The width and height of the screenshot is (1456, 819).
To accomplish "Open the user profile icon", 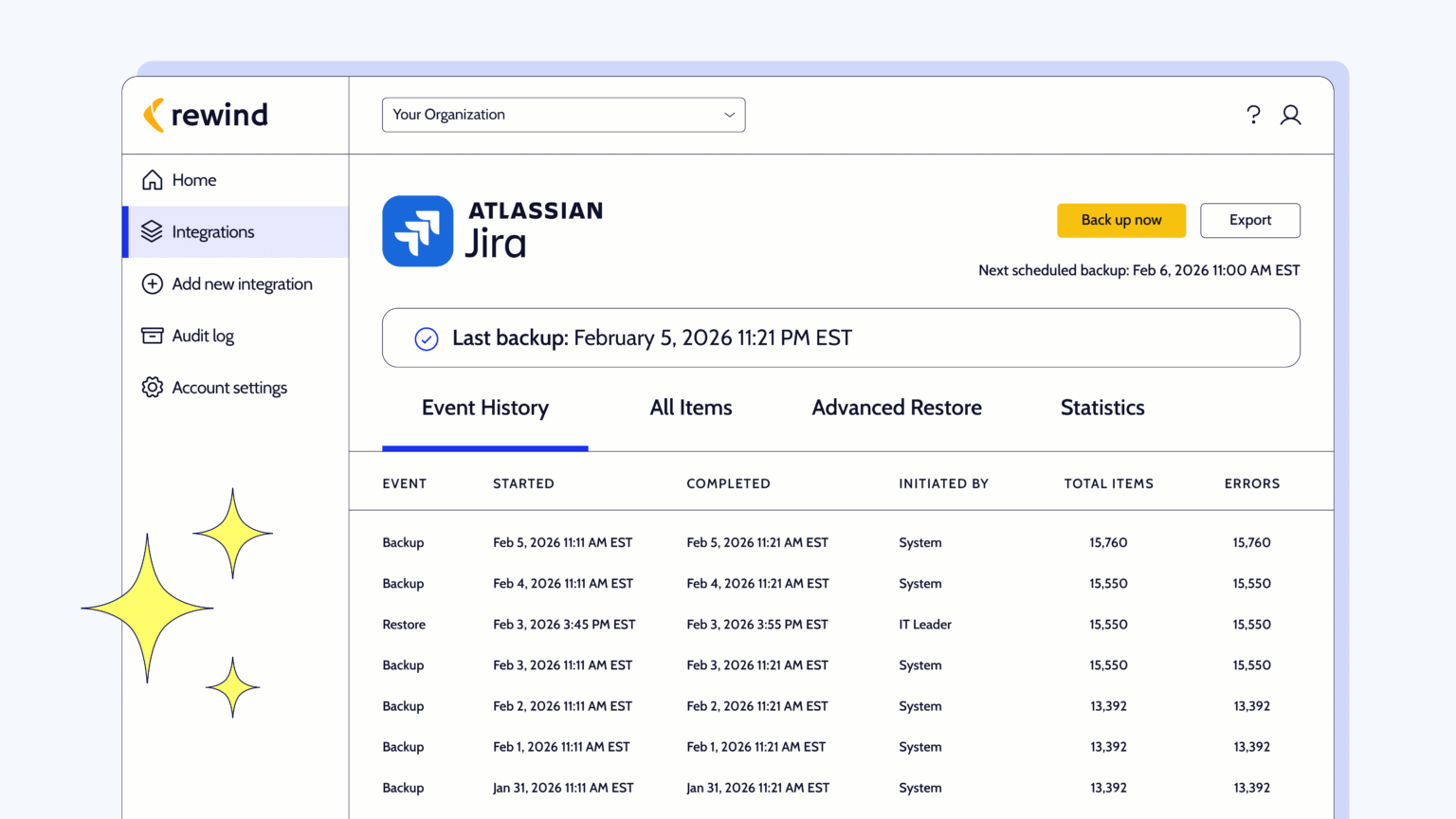I will coord(1290,115).
